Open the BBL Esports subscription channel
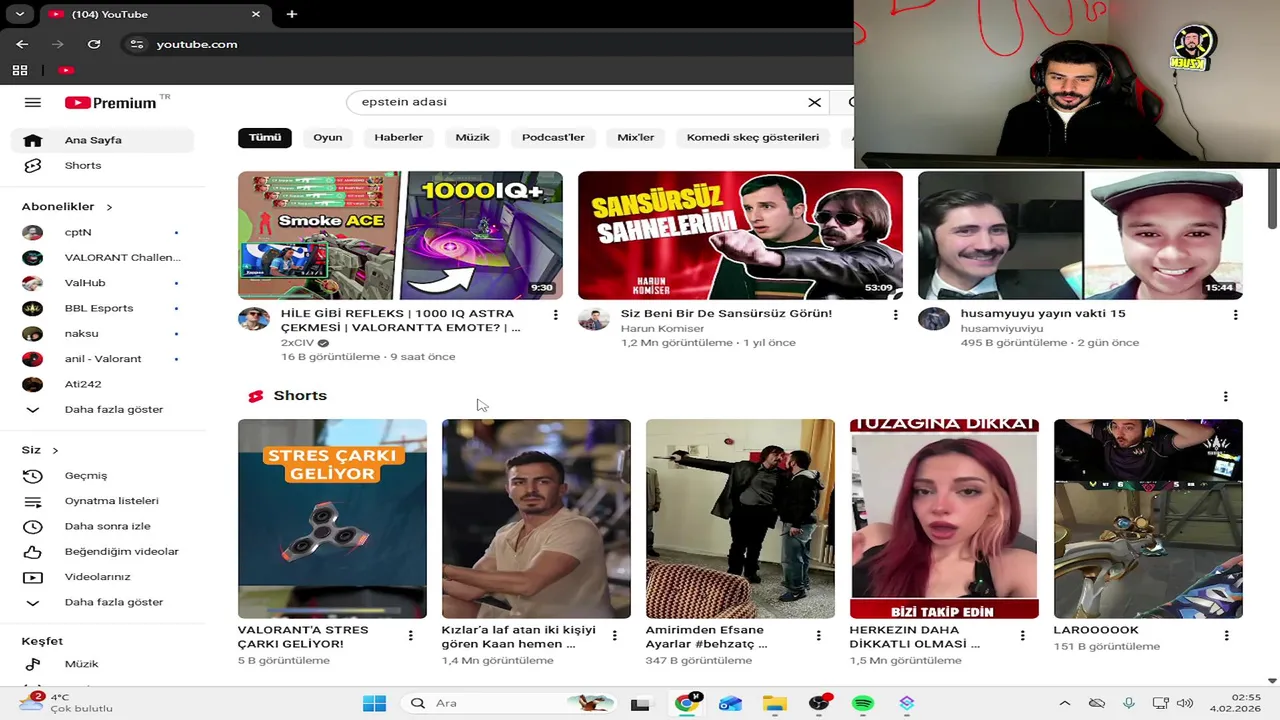 (x=102, y=308)
